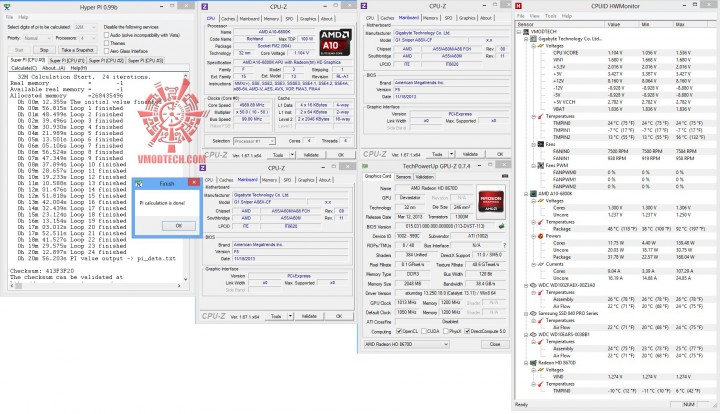
Task: Switch to the Super PI [CPU #1] tab
Action: 67,61
